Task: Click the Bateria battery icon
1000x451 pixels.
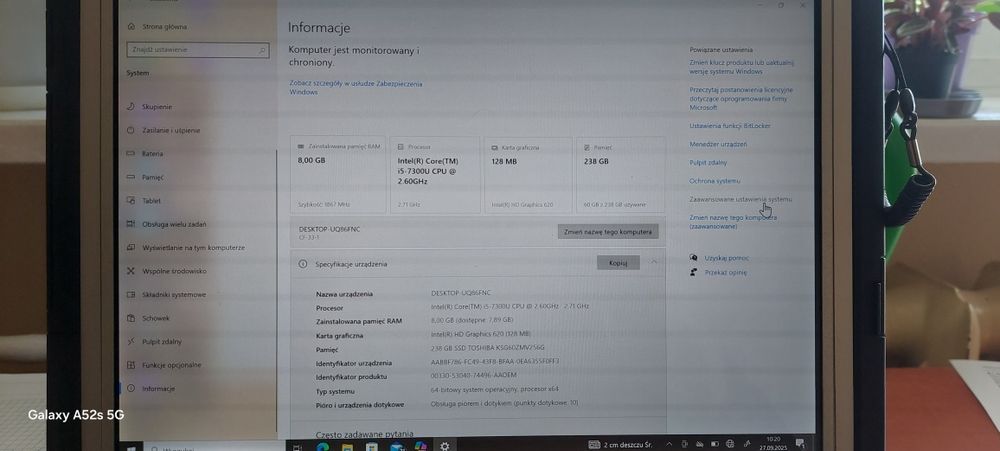Action: pos(131,154)
